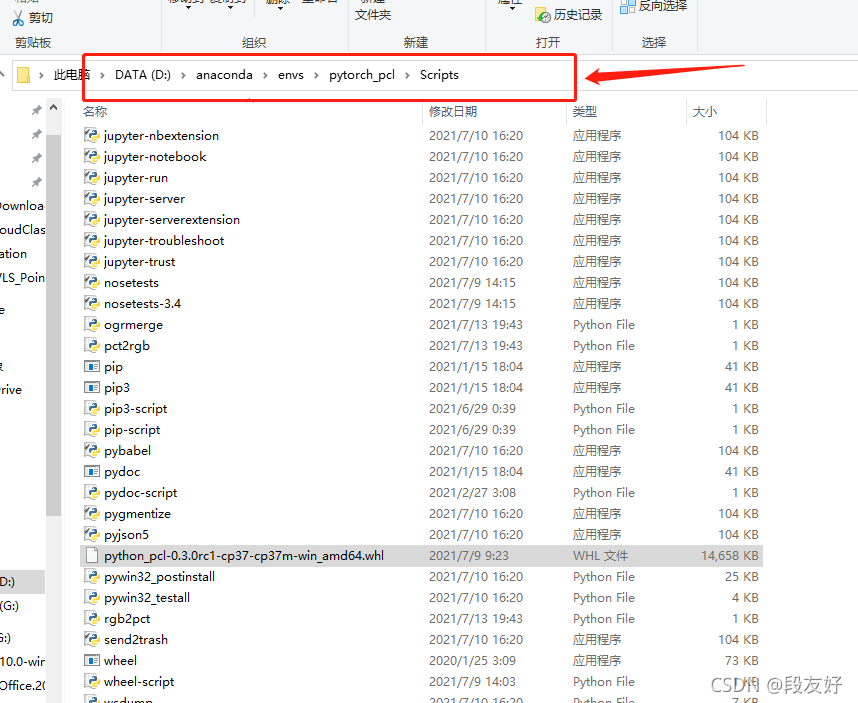The width and height of the screenshot is (858, 703).
Task: Click the send2trash file icon
Action: click(x=90, y=639)
